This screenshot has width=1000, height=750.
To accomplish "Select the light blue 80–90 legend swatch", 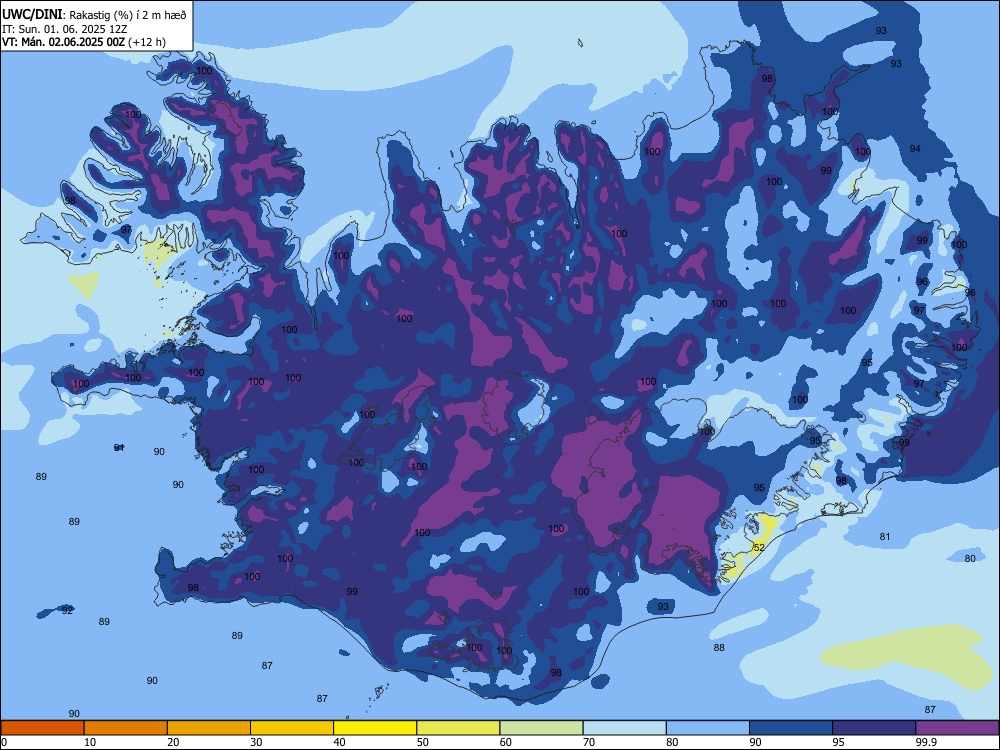I will (x=708, y=728).
